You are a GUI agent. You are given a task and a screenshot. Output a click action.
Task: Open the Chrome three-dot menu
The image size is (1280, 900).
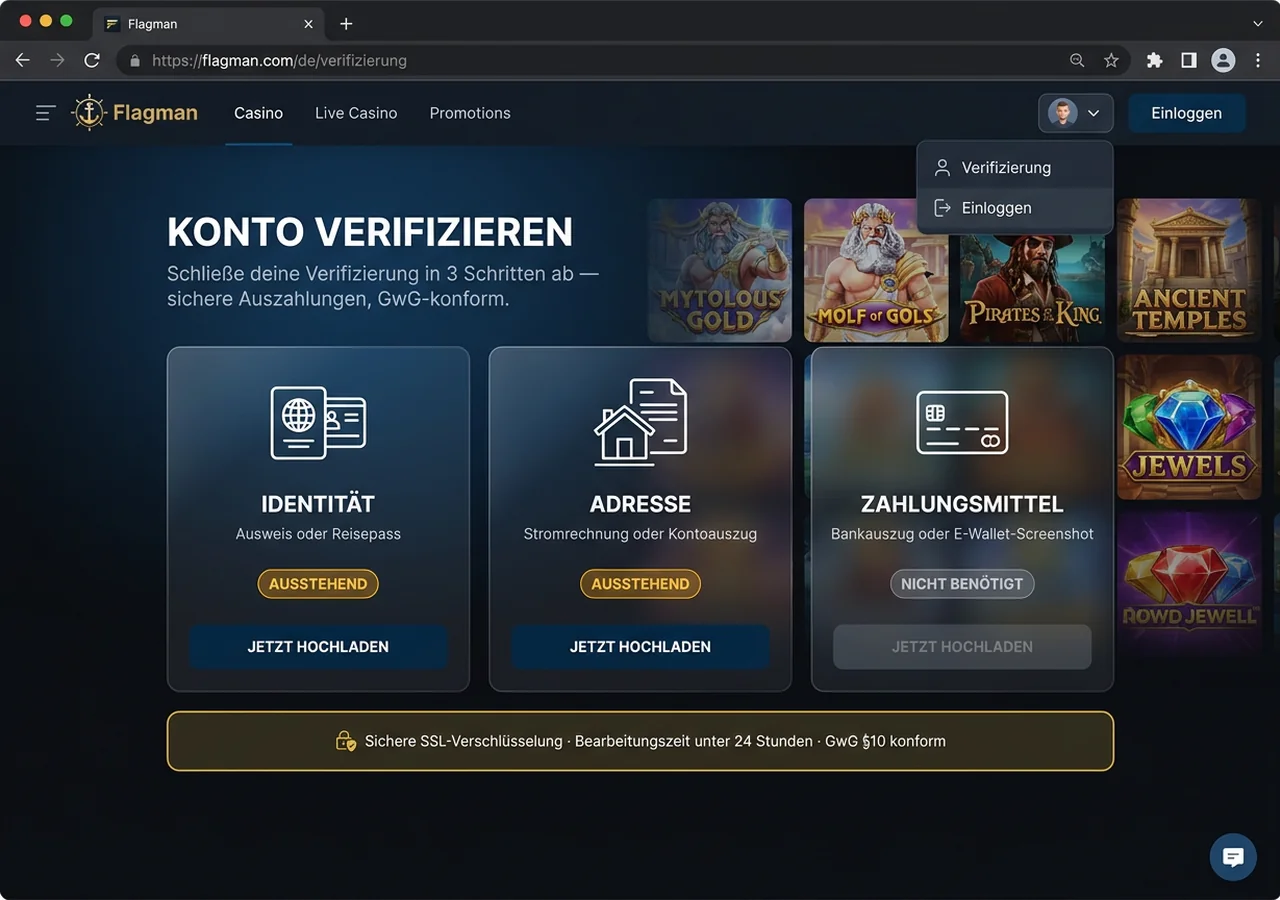(1258, 60)
